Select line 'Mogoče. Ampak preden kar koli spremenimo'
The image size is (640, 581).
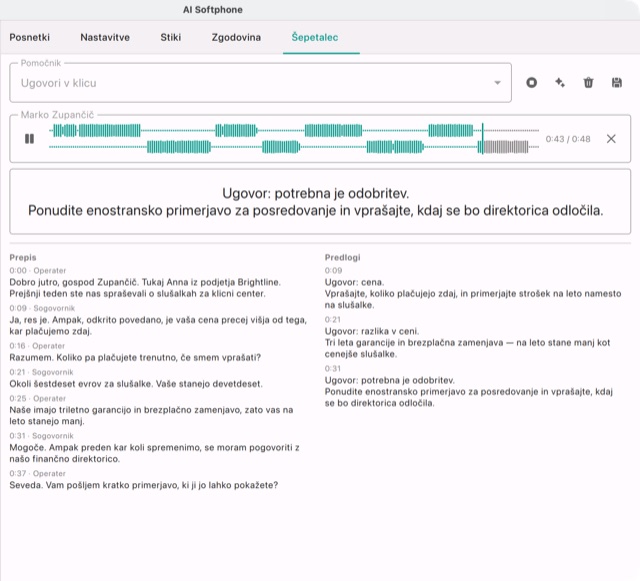pos(154,453)
